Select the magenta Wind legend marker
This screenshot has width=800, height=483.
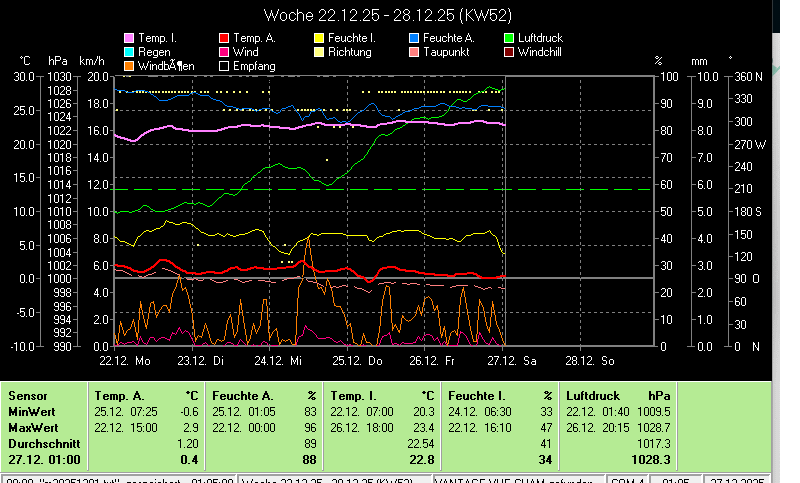[x=225, y=52]
